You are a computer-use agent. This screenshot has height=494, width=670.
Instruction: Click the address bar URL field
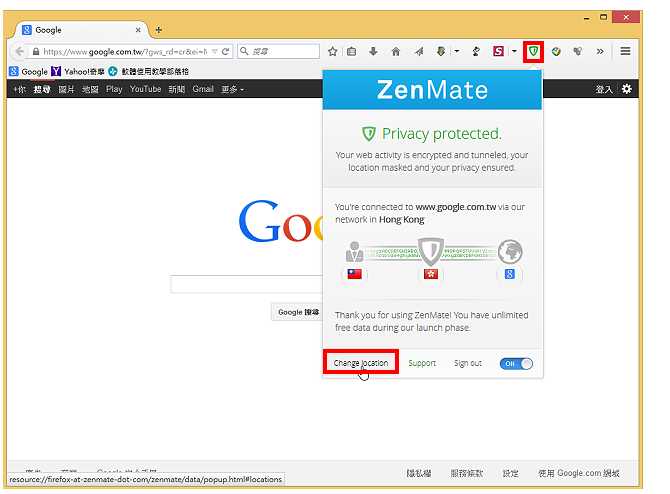pyautogui.click(x=124, y=52)
